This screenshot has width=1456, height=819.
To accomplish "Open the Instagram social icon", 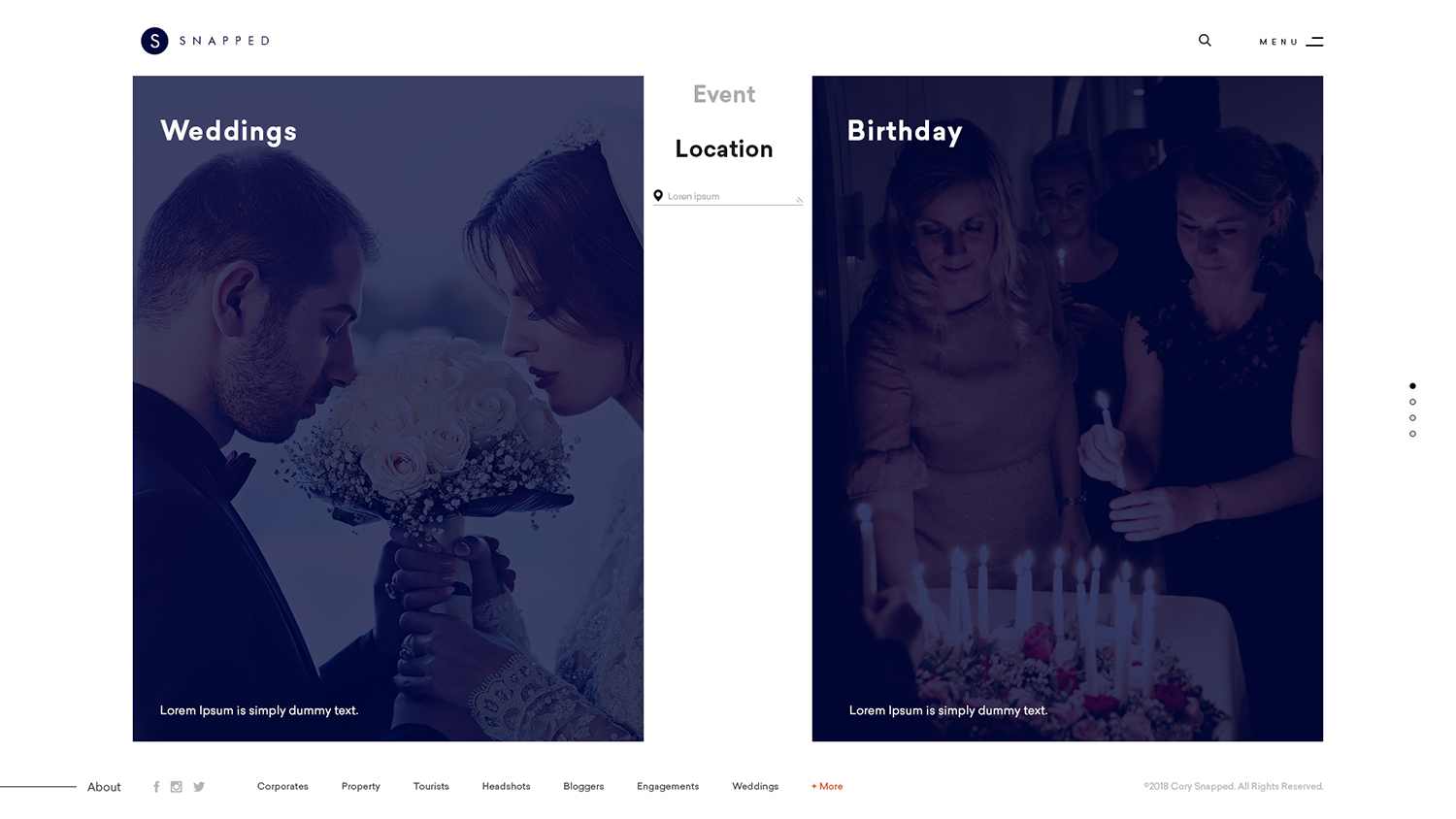I will point(177,787).
